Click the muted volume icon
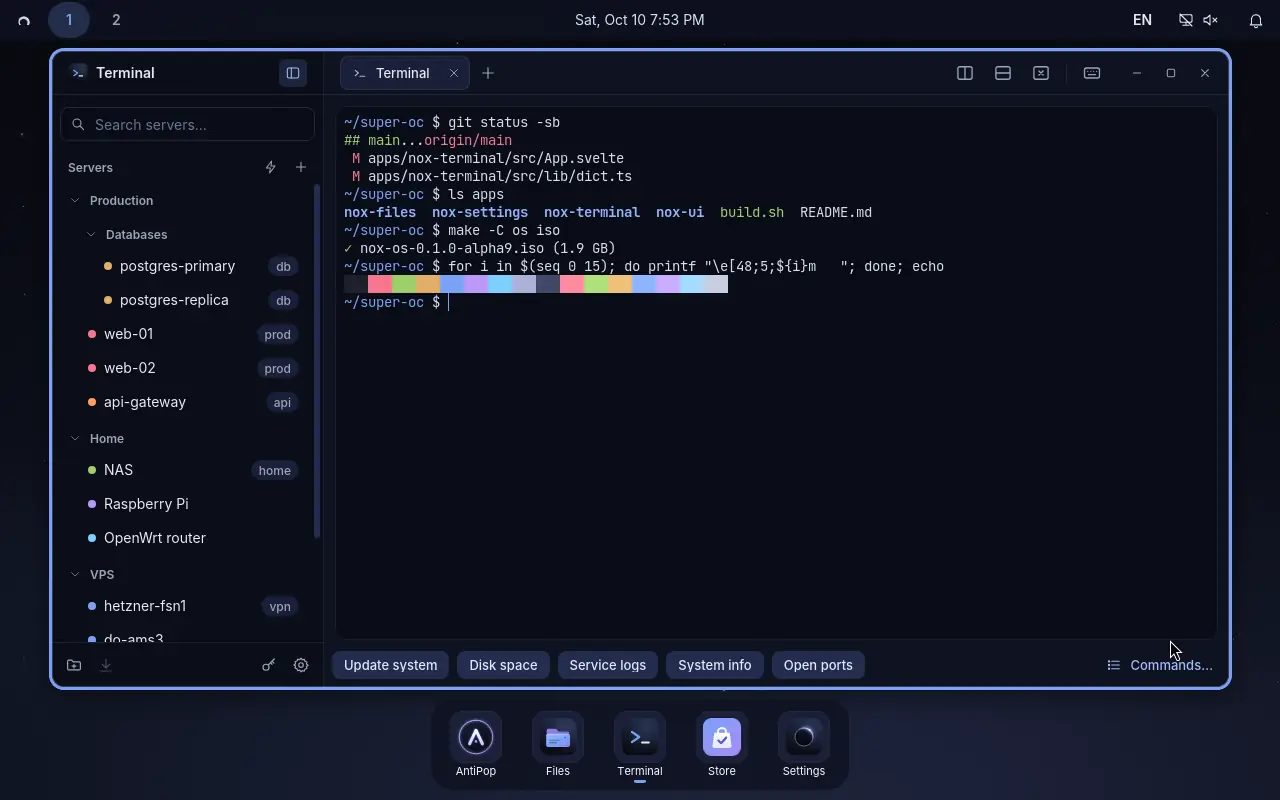Image resolution: width=1280 pixels, height=800 pixels. (x=1210, y=20)
